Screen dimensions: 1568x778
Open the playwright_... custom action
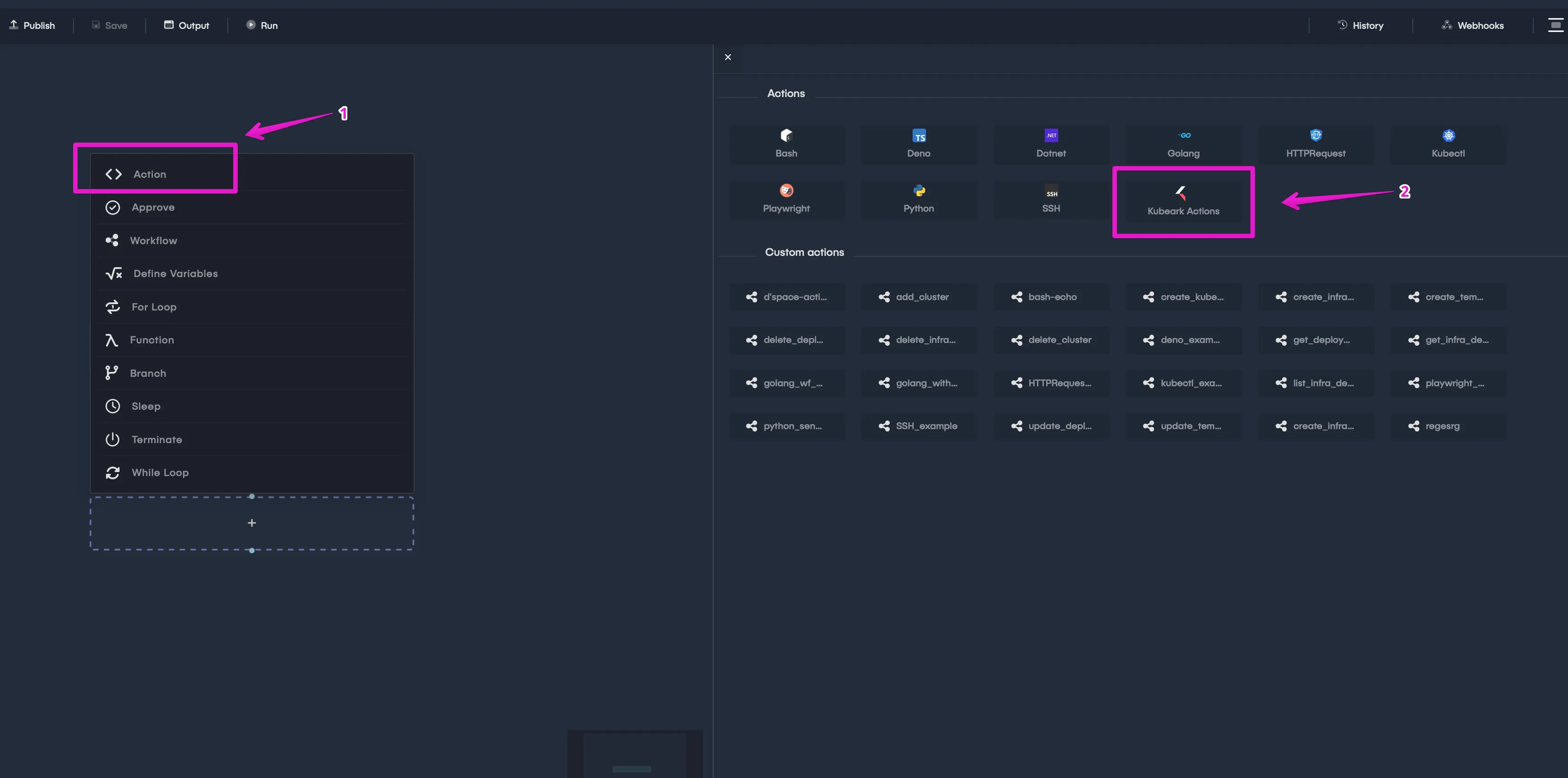pyautogui.click(x=1448, y=383)
